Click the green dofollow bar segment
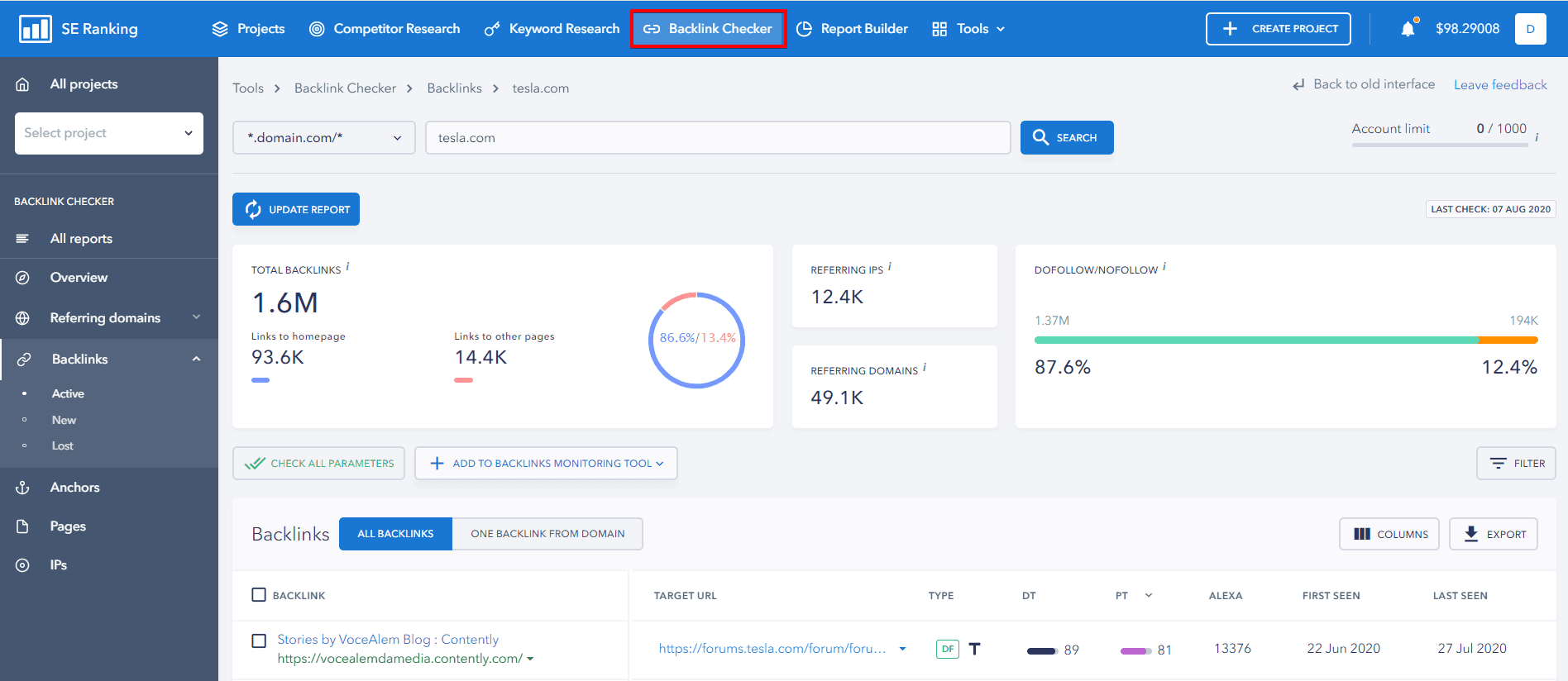Image resolution: width=1568 pixels, height=681 pixels. [x=1256, y=340]
